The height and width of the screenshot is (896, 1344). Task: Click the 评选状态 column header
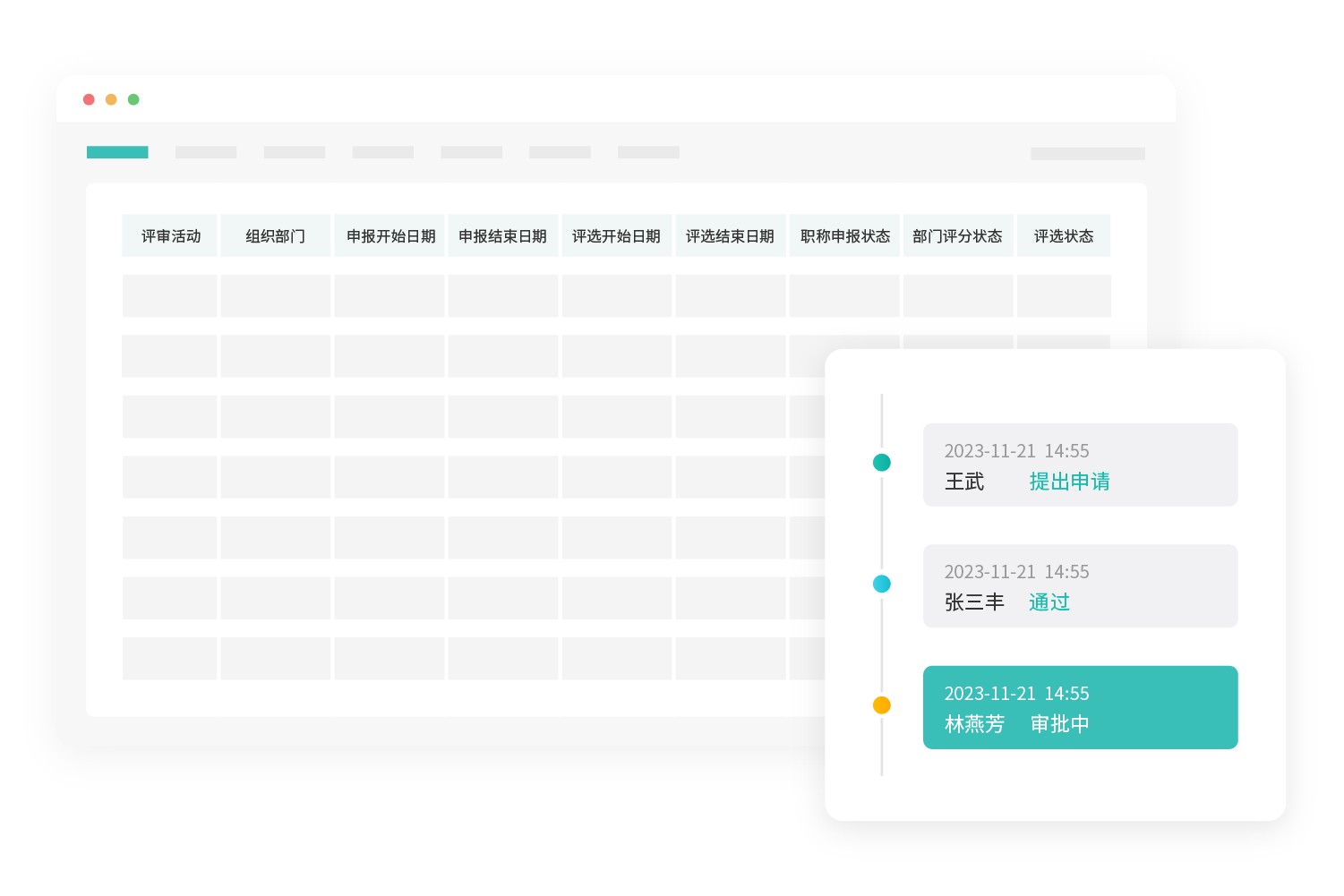point(1064,236)
